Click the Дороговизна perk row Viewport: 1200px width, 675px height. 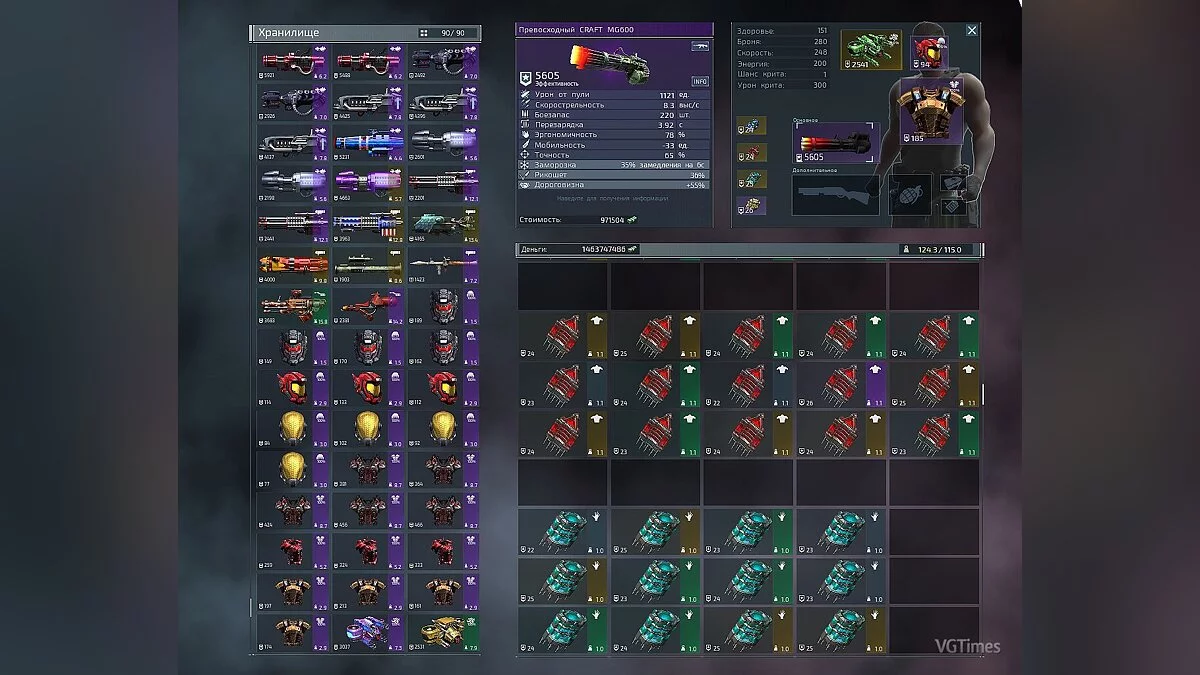(615, 185)
